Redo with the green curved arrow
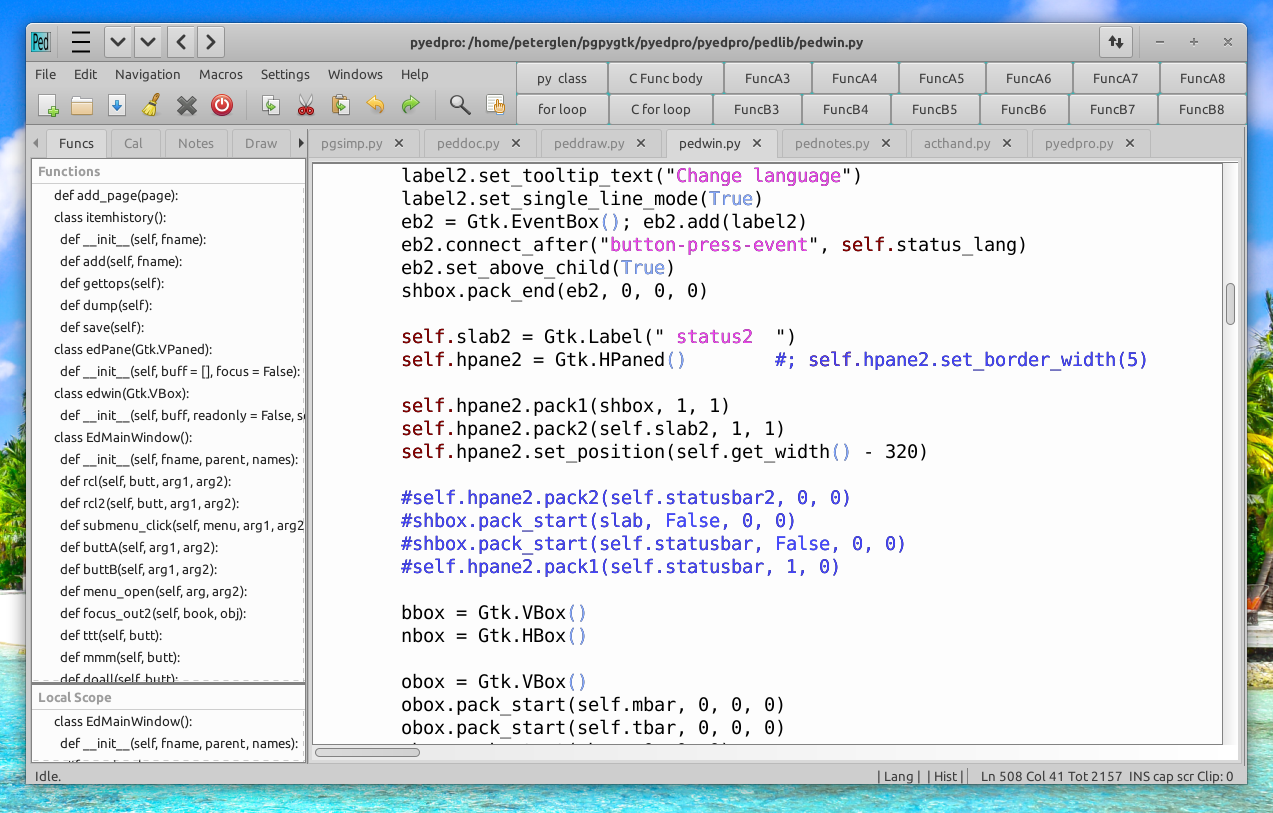The image size is (1273, 813). (410, 105)
